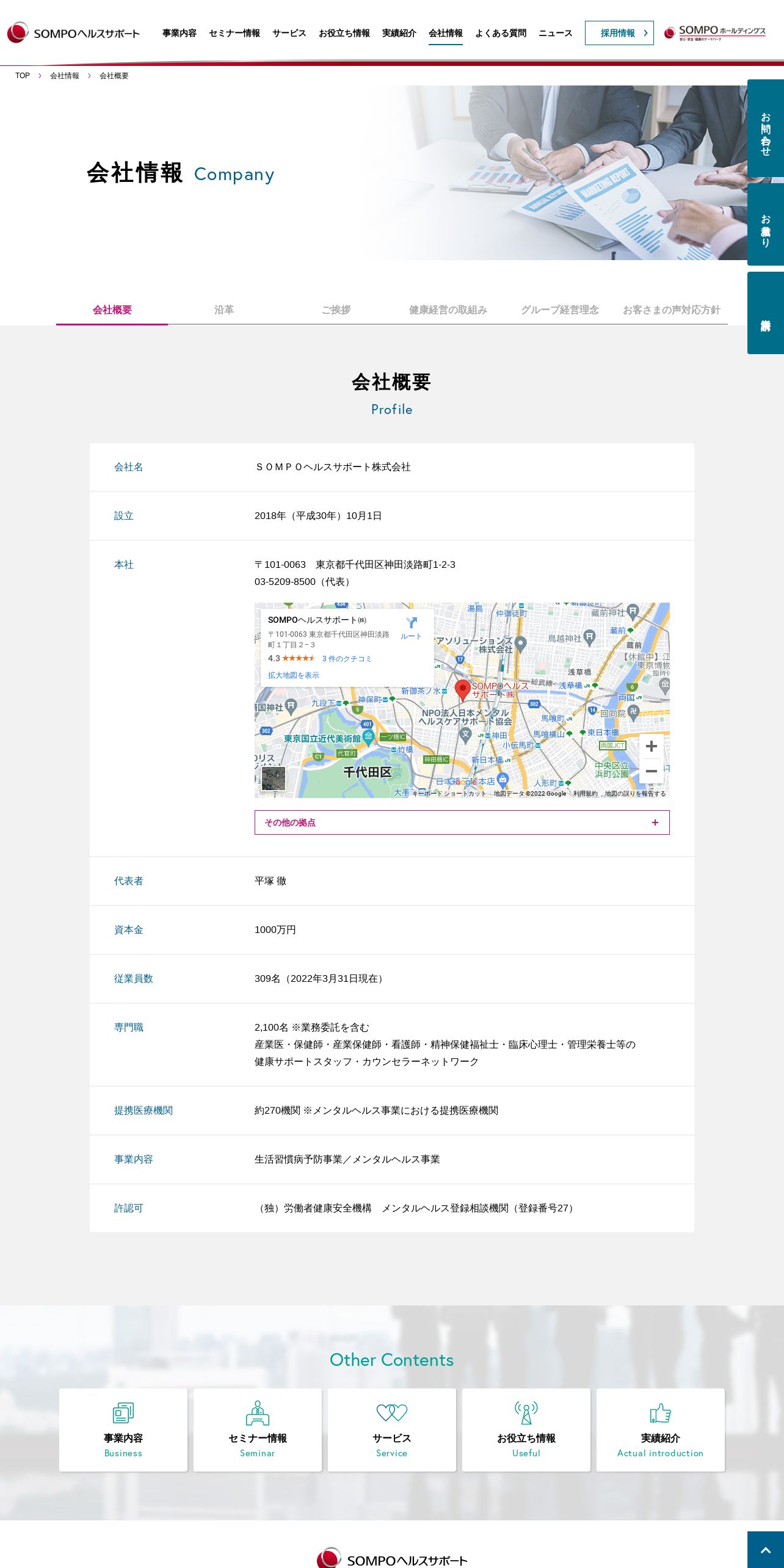The image size is (784, 1568).
Task: Open the お問合せ side button
Action: pyautogui.click(x=766, y=128)
